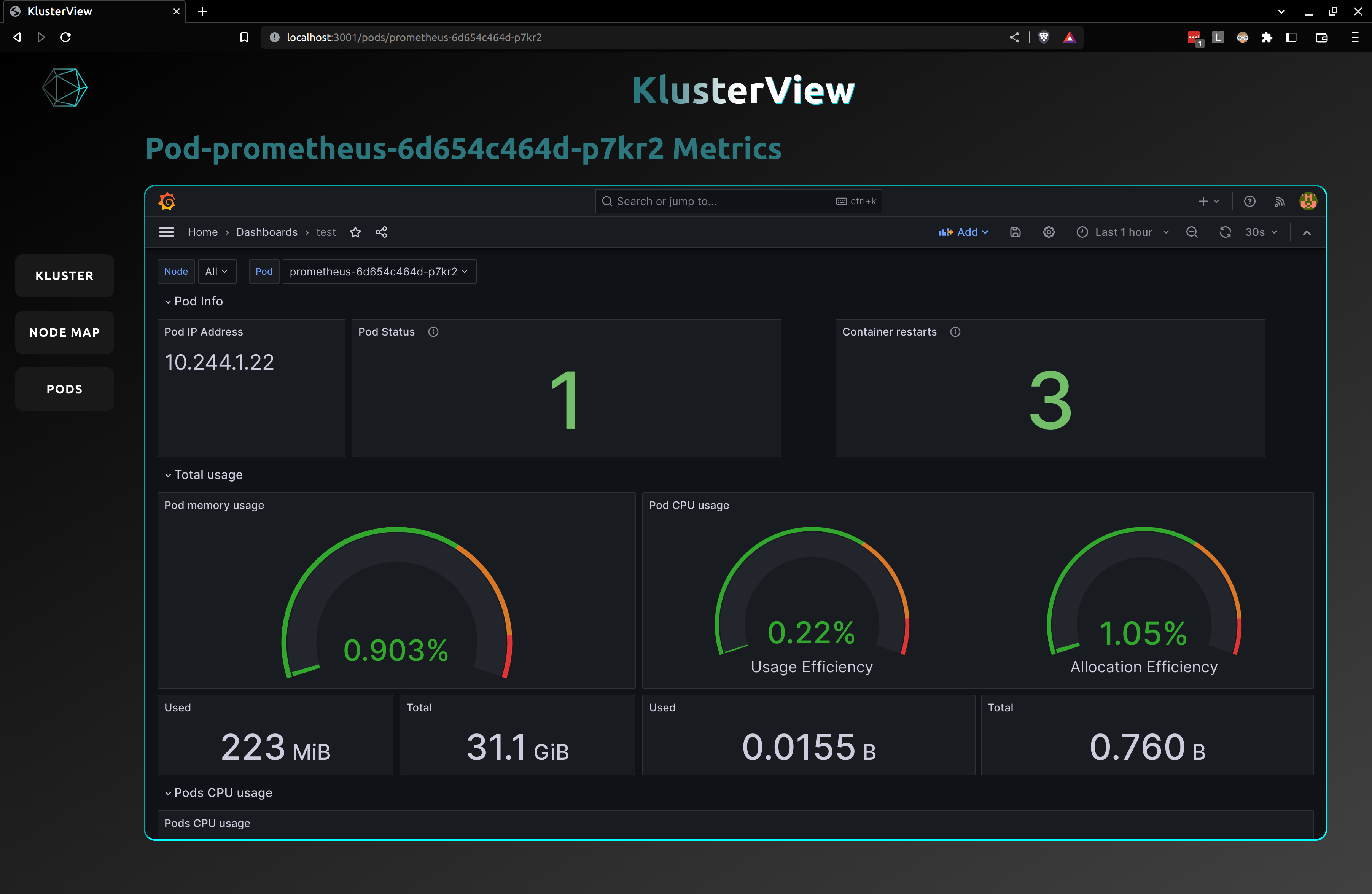Click Pod Status panel title
The height and width of the screenshot is (894, 1372).
386,332
